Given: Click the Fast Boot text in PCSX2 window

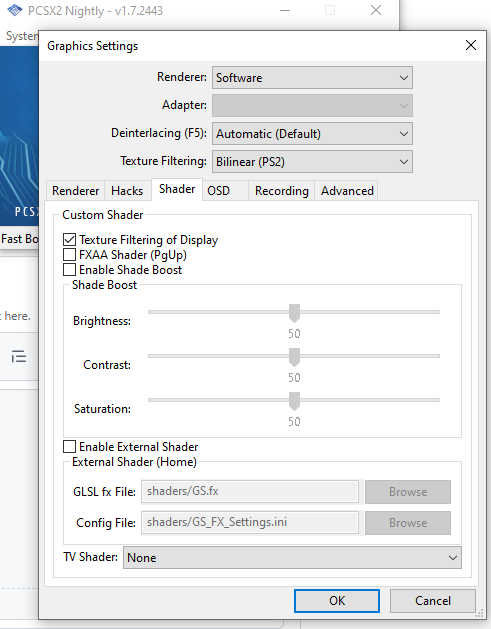Looking at the screenshot, I should tap(20, 239).
